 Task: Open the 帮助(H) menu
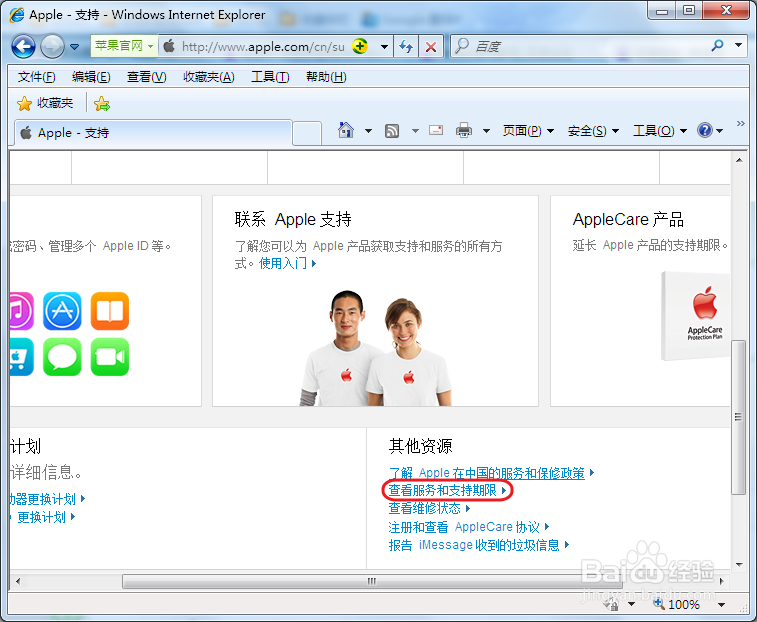(x=326, y=77)
